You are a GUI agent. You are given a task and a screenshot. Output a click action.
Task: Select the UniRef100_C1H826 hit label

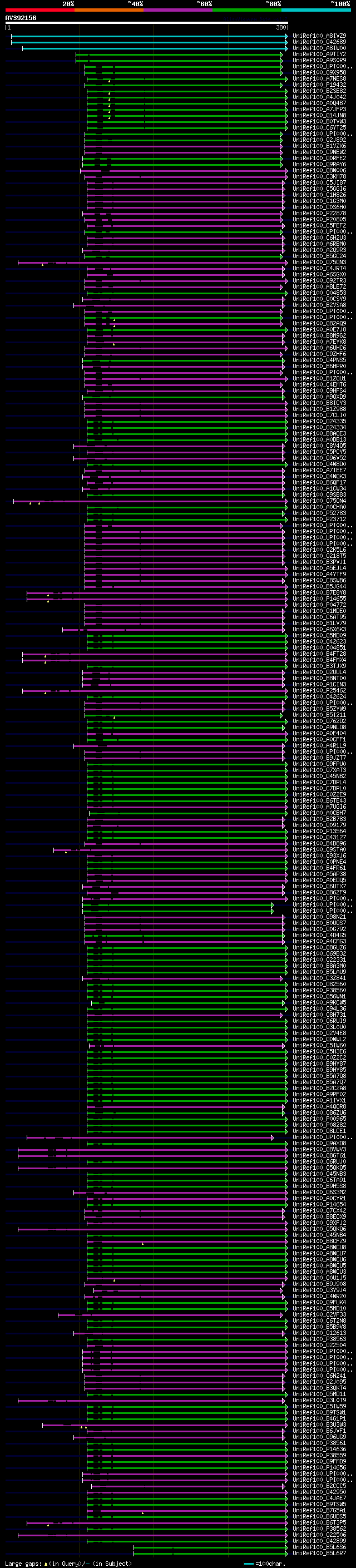click(x=319, y=195)
